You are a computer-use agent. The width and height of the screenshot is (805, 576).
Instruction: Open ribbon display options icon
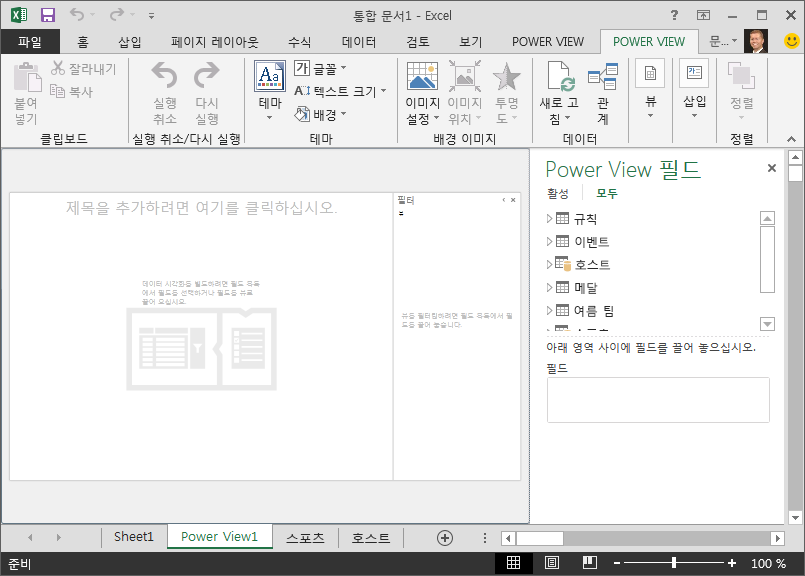703,15
